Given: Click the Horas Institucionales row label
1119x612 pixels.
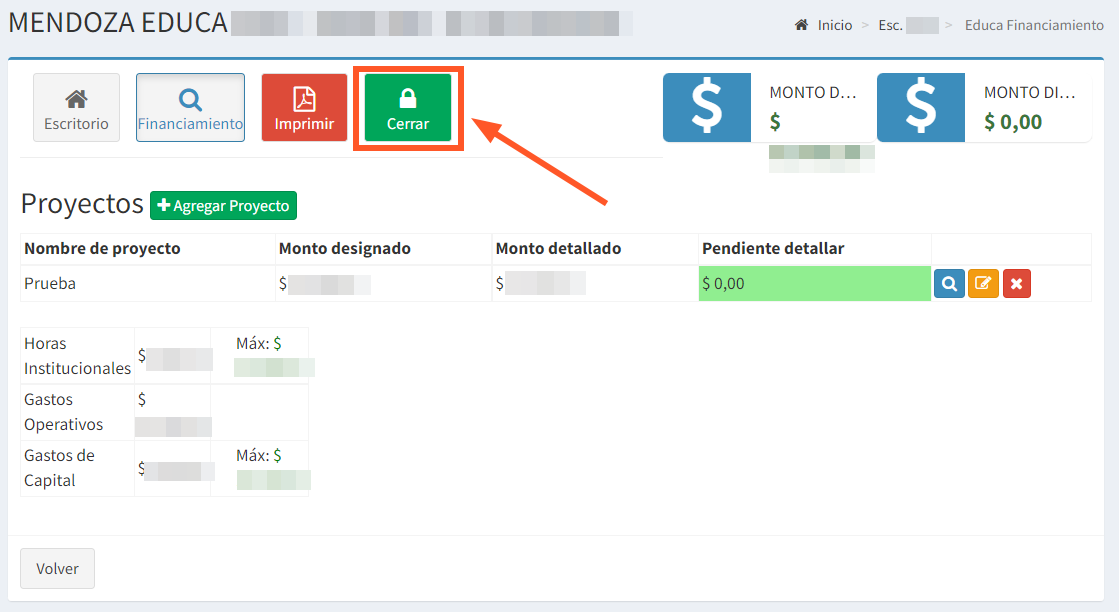Looking at the screenshot, I should pos(77,356).
